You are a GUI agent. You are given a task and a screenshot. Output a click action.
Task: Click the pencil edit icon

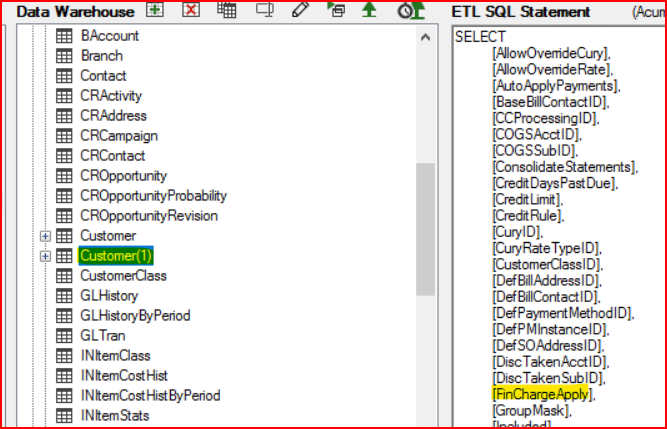point(300,10)
